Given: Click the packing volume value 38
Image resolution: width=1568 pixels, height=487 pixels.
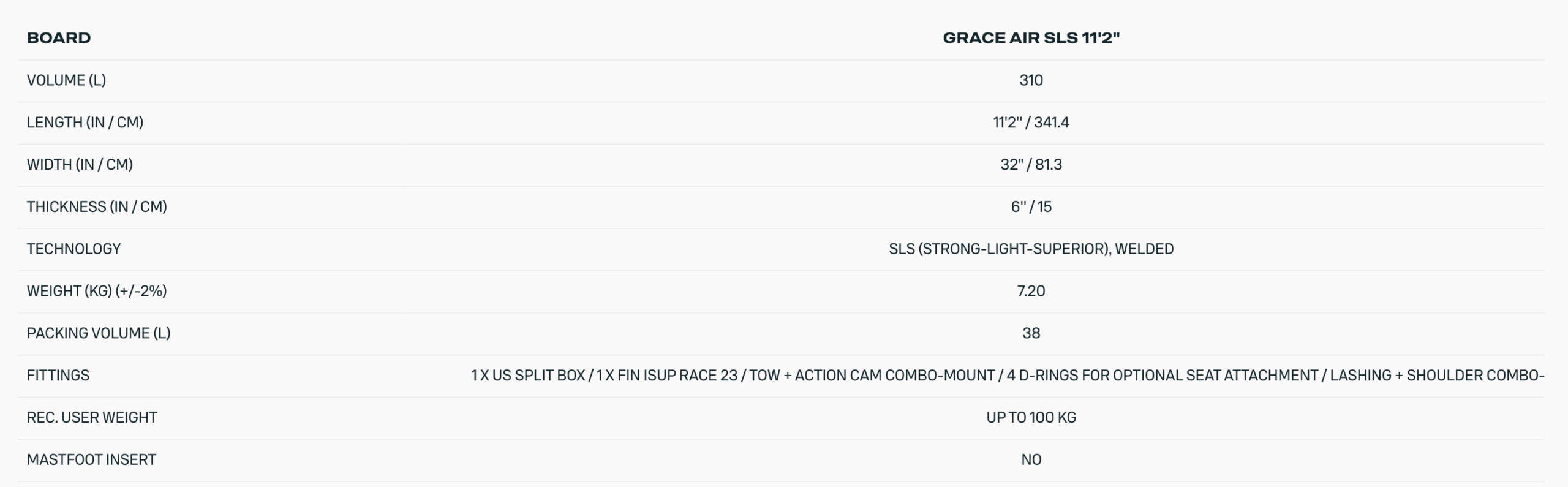Looking at the screenshot, I should click(x=1031, y=333).
